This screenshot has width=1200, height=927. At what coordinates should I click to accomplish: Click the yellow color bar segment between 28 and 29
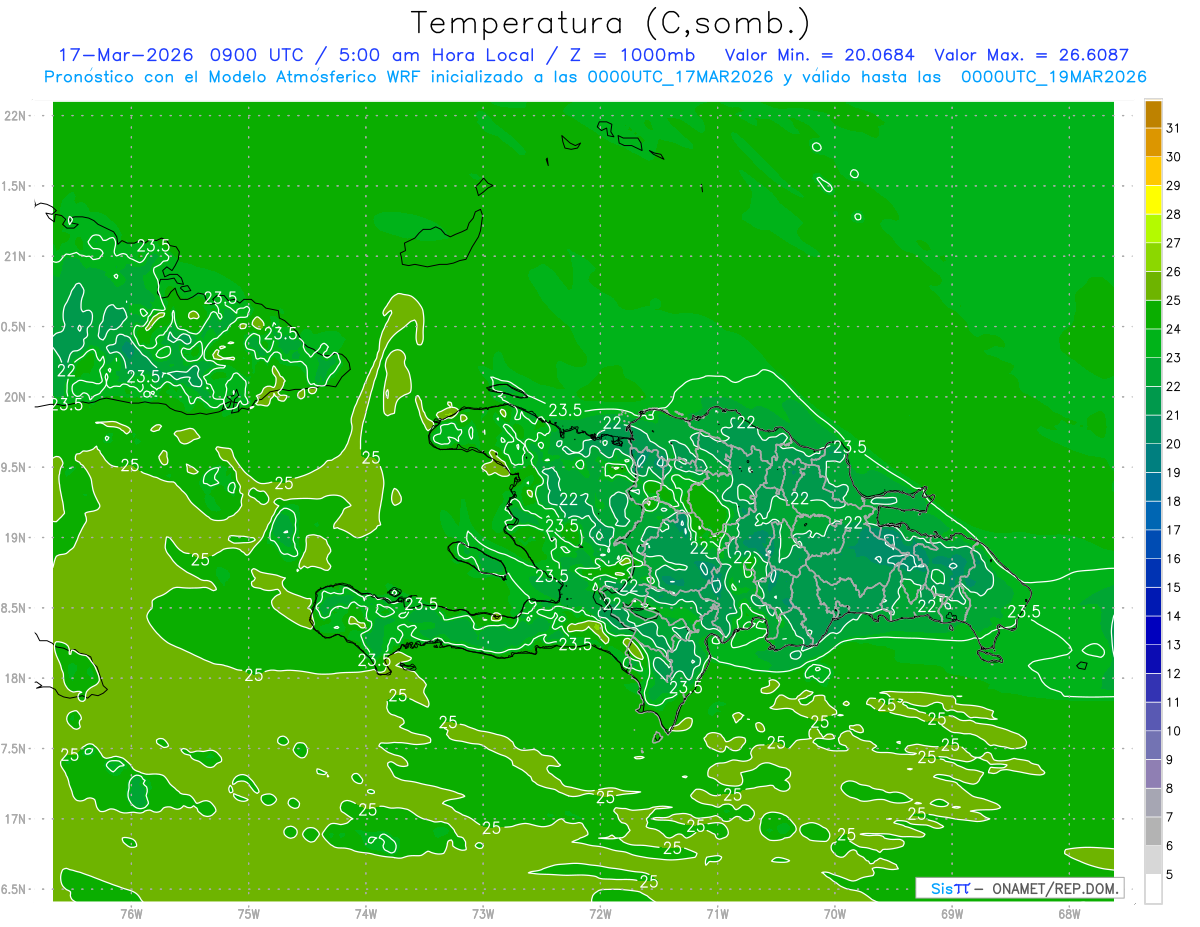(x=1153, y=200)
